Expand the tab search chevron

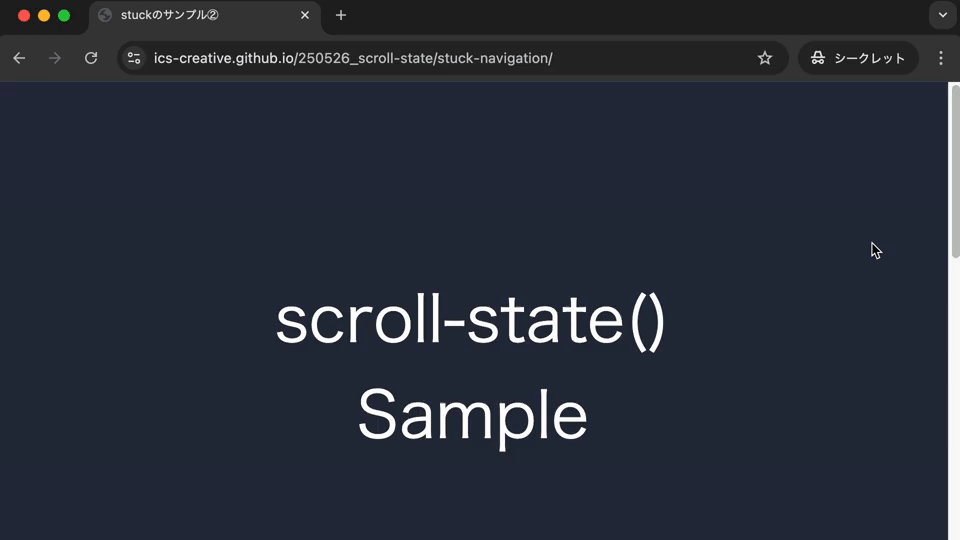[943, 15]
